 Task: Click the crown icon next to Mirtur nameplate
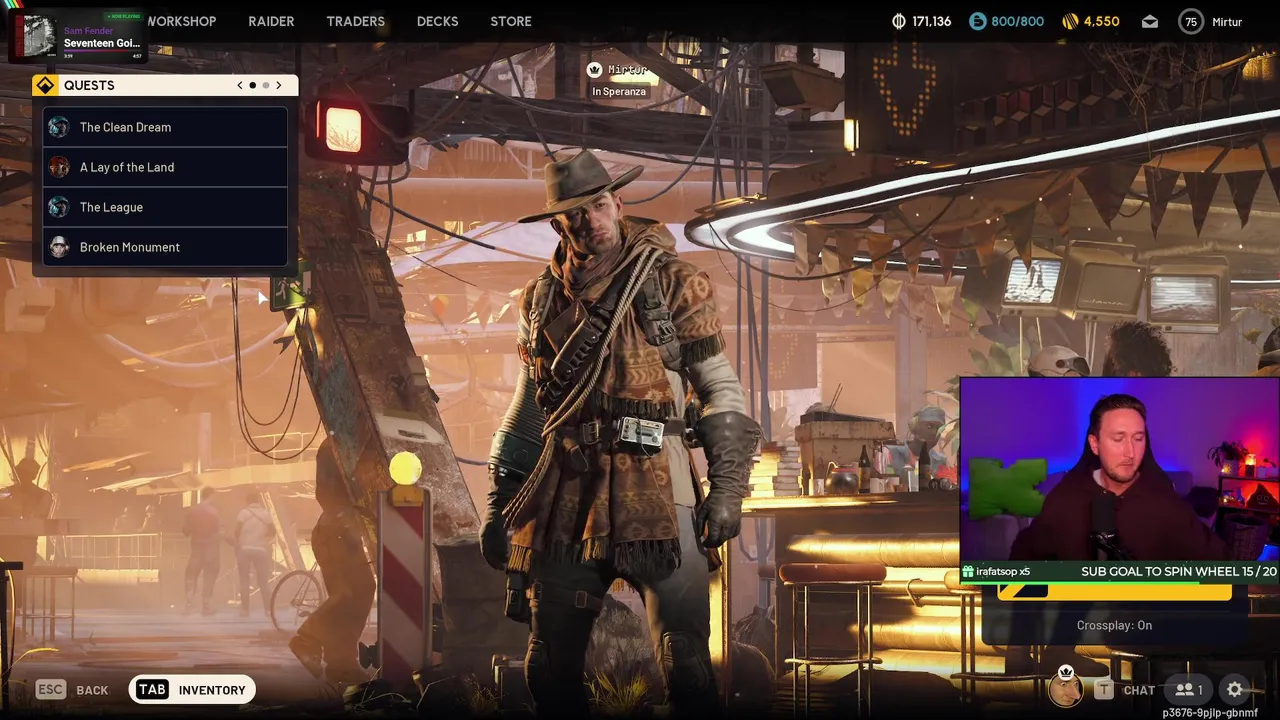tap(595, 70)
